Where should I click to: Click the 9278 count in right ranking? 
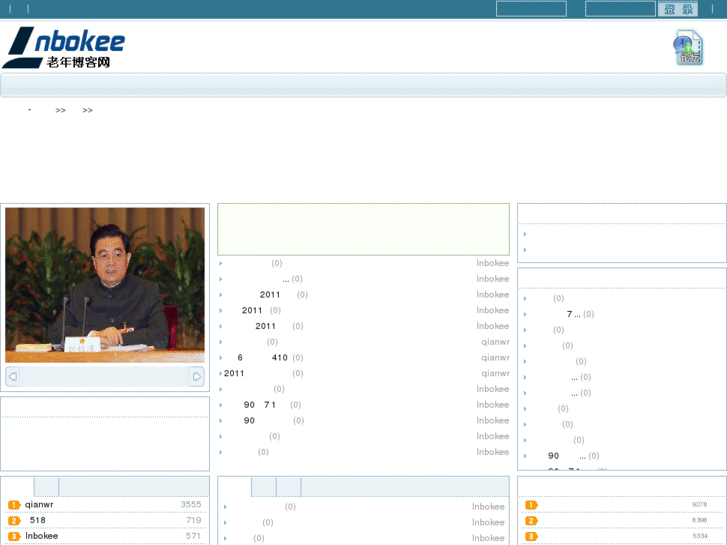699,505
